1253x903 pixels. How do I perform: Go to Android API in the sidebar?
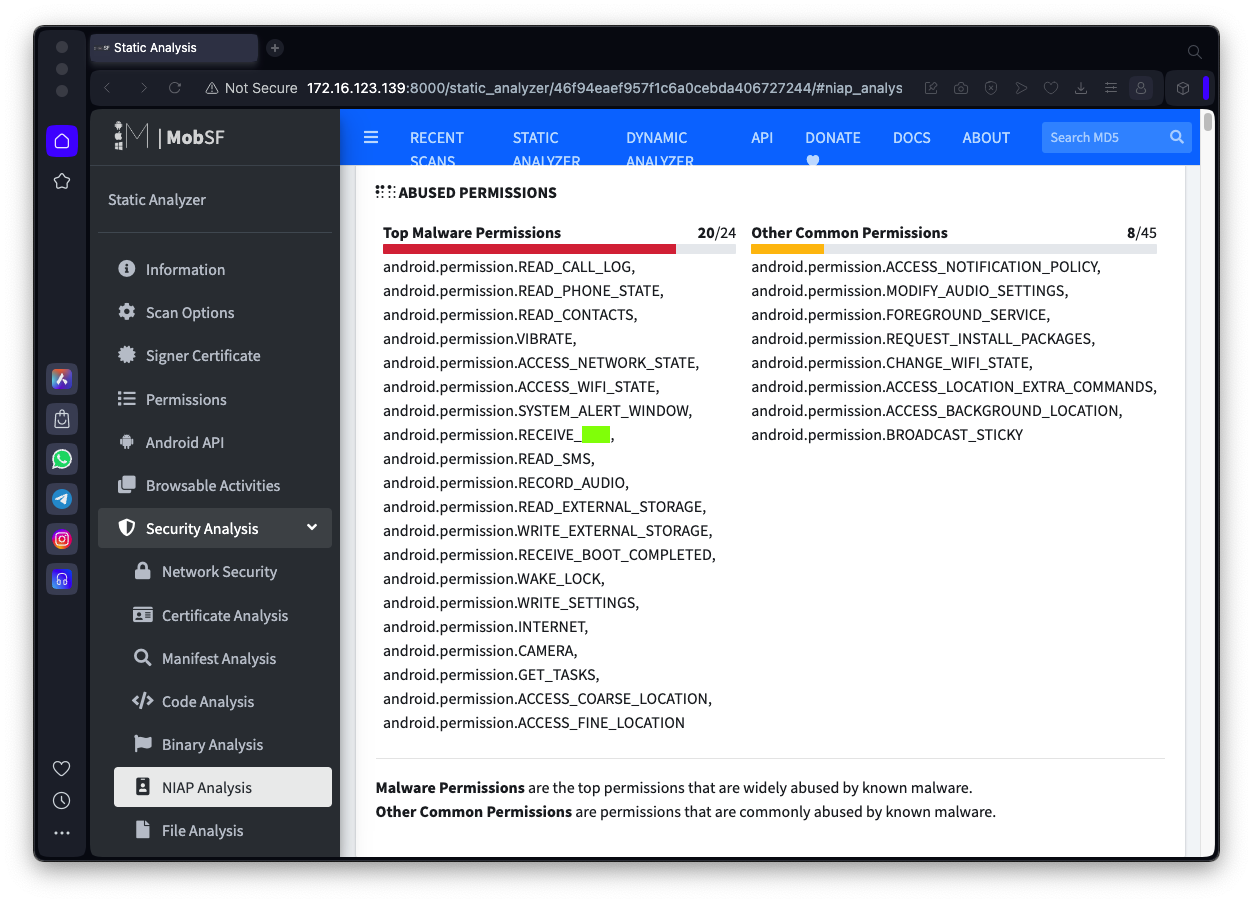pos(215,442)
